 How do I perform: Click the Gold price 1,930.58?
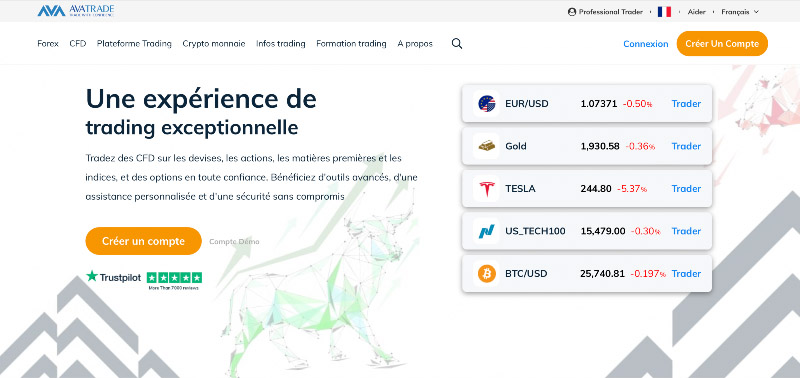[x=600, y=146]
